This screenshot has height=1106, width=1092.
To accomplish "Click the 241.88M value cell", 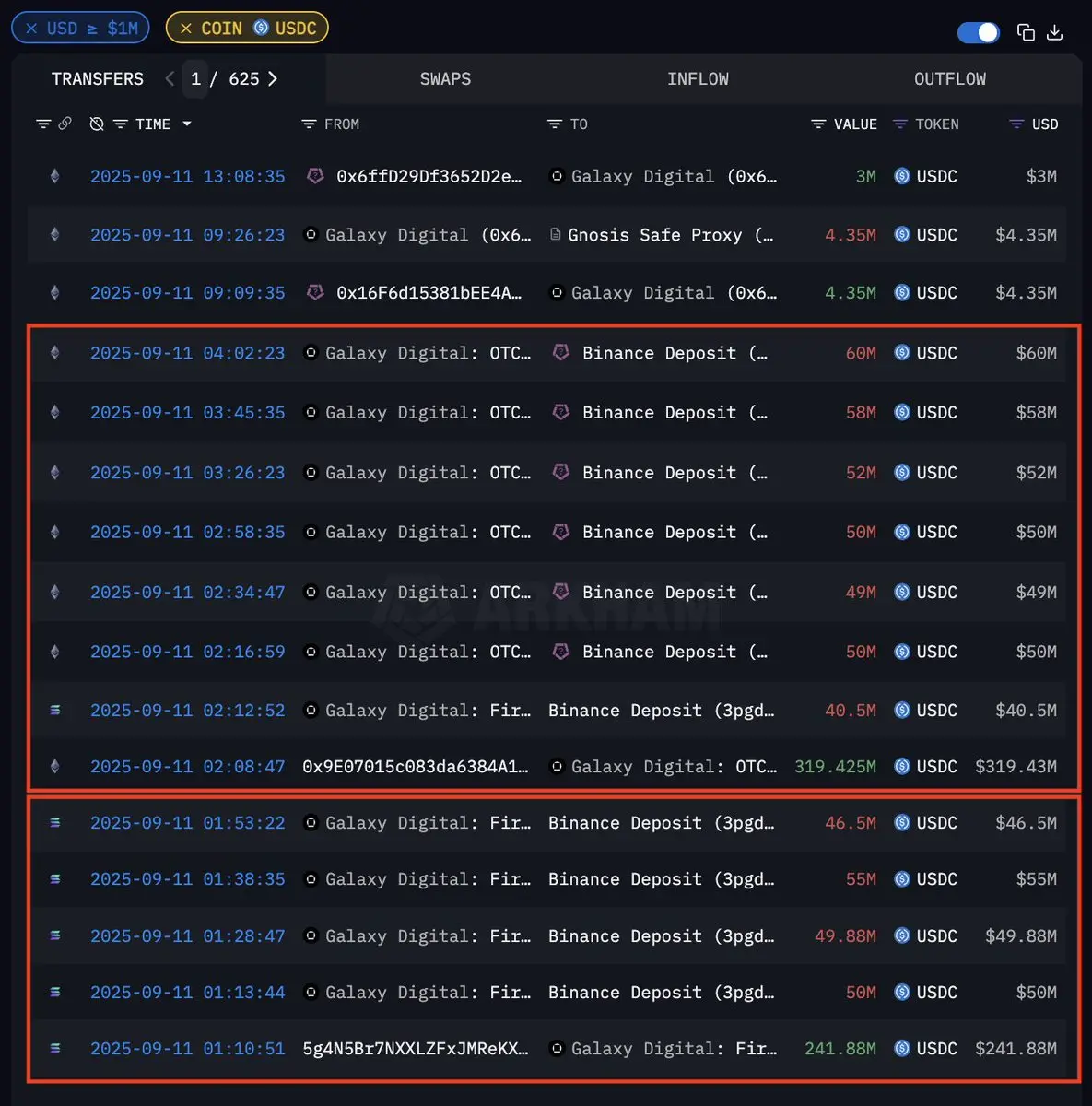I will tap(840, 1048).
